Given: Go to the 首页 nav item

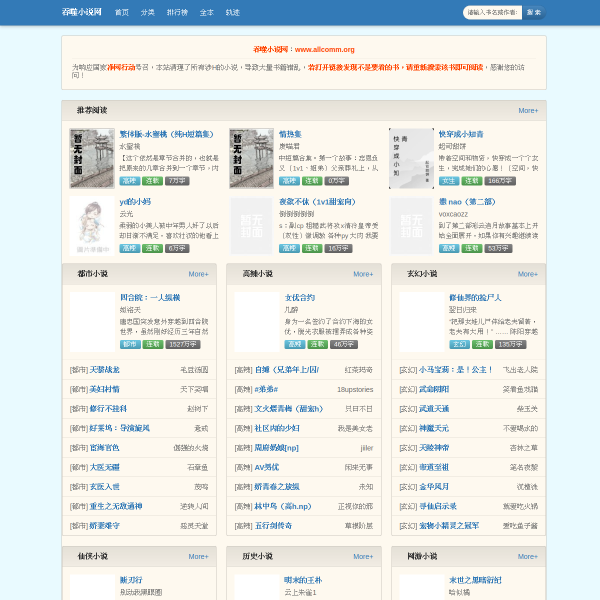Looking at the screenshot, I should 122,13.
